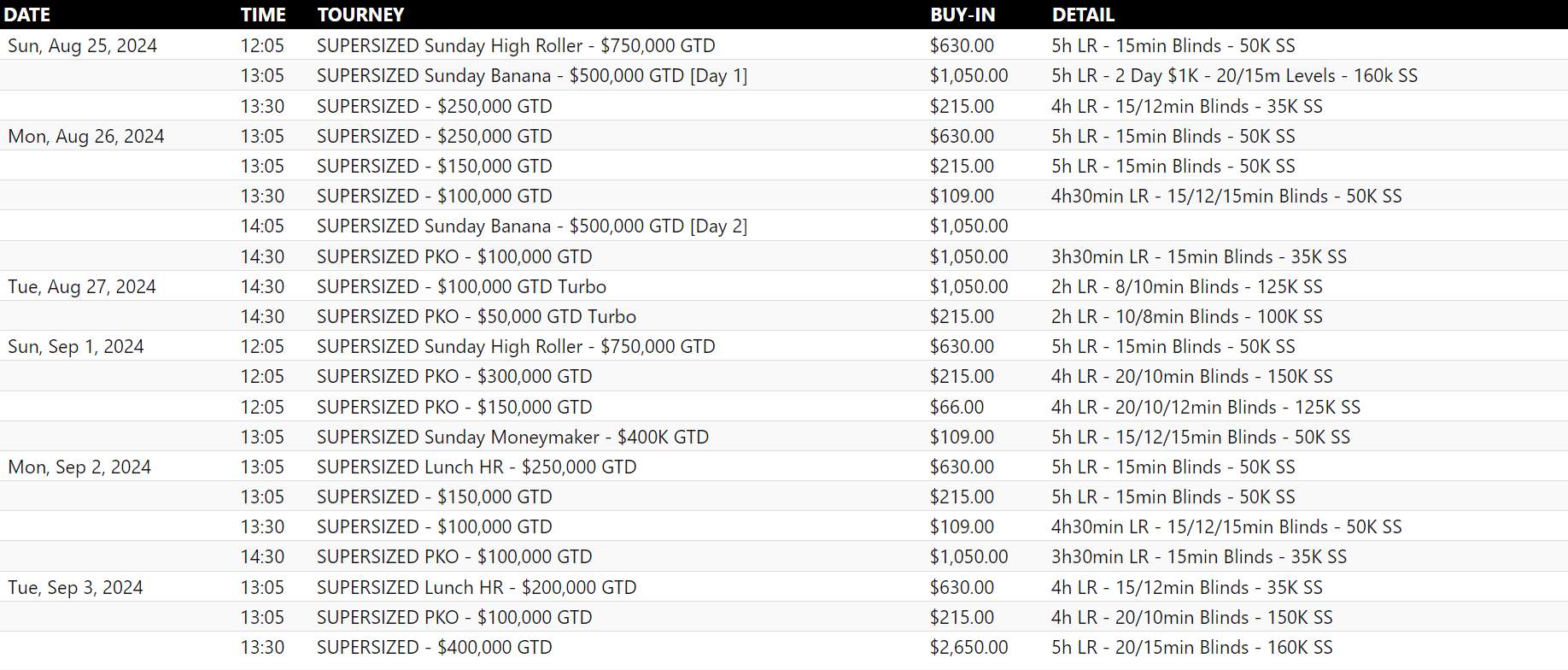
Task: Select SUPERSIZED PKO $150,000 GTD tournament
Action: click(454, 408)
